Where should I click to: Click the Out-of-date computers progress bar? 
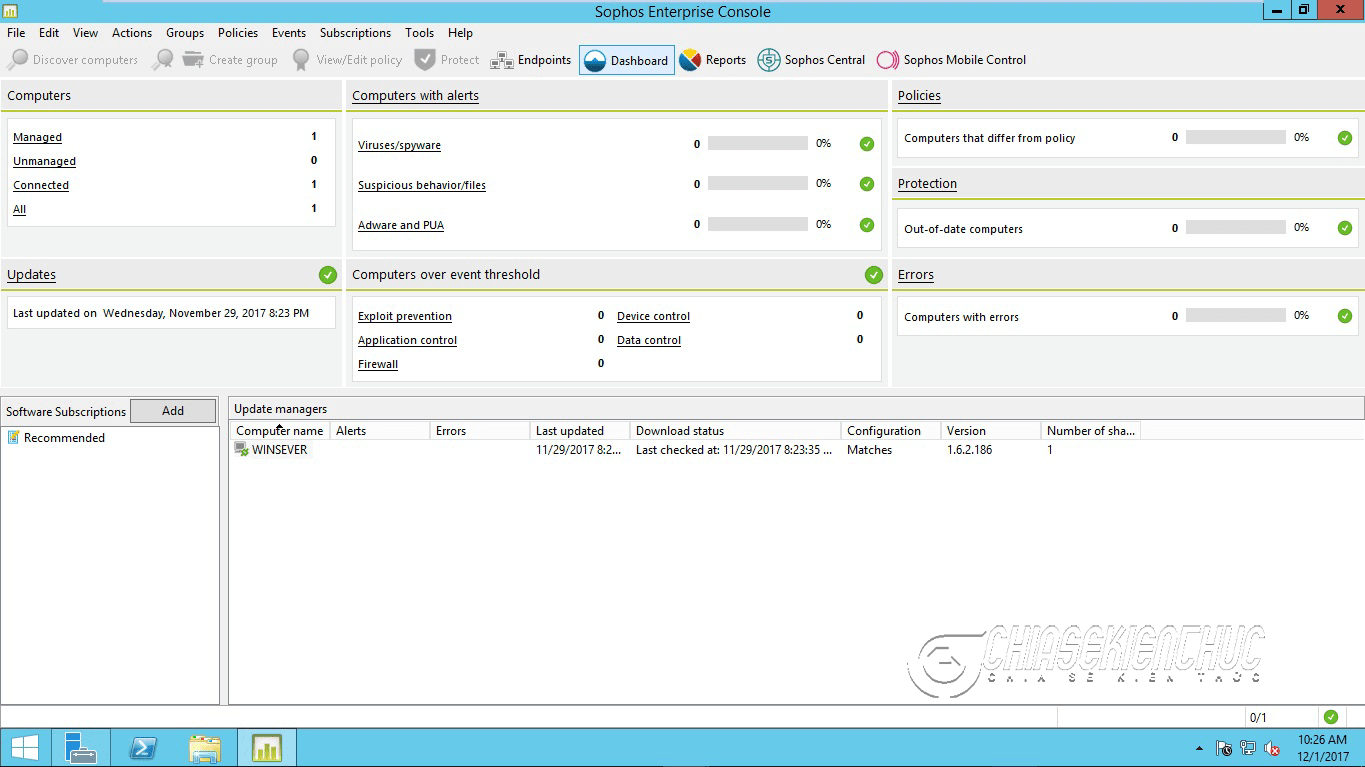tap(1236, 227)
